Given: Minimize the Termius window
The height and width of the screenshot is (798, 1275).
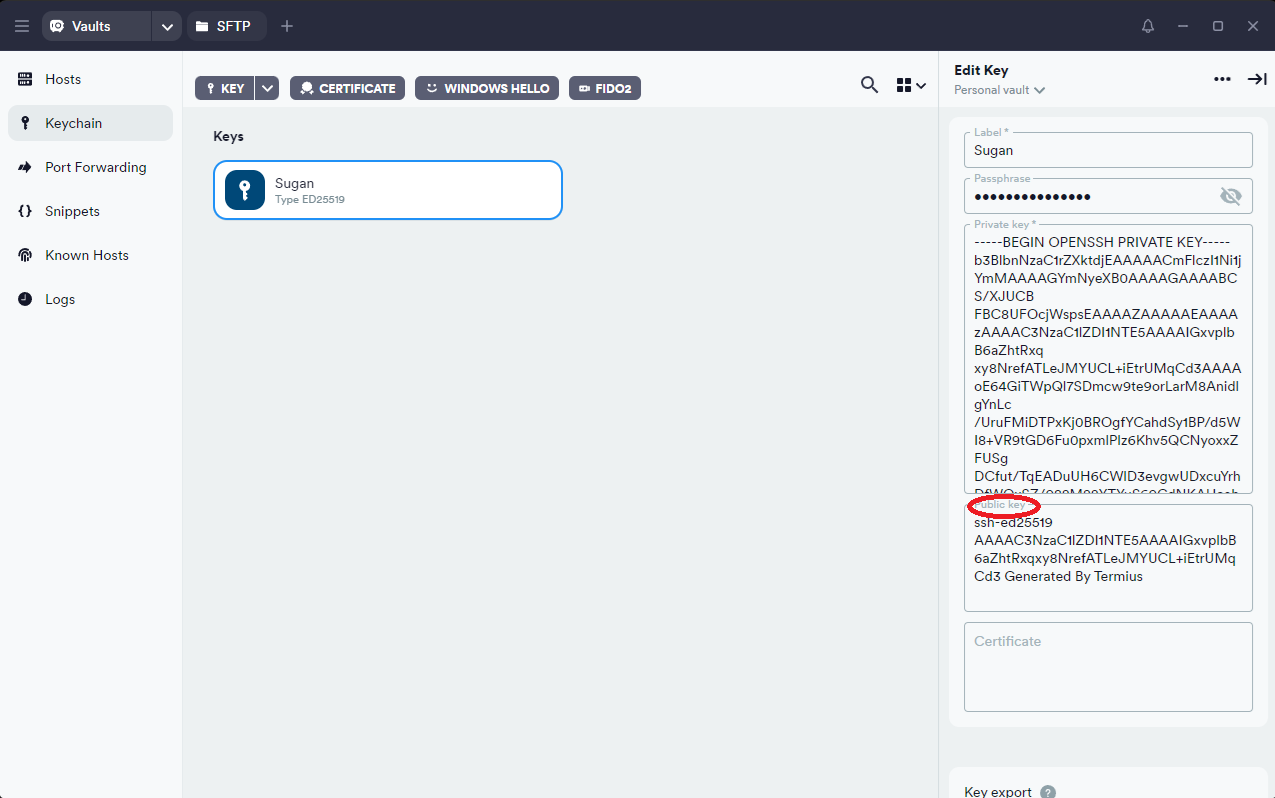Looking at the screenshot, I should click(x=1183, y=26).
